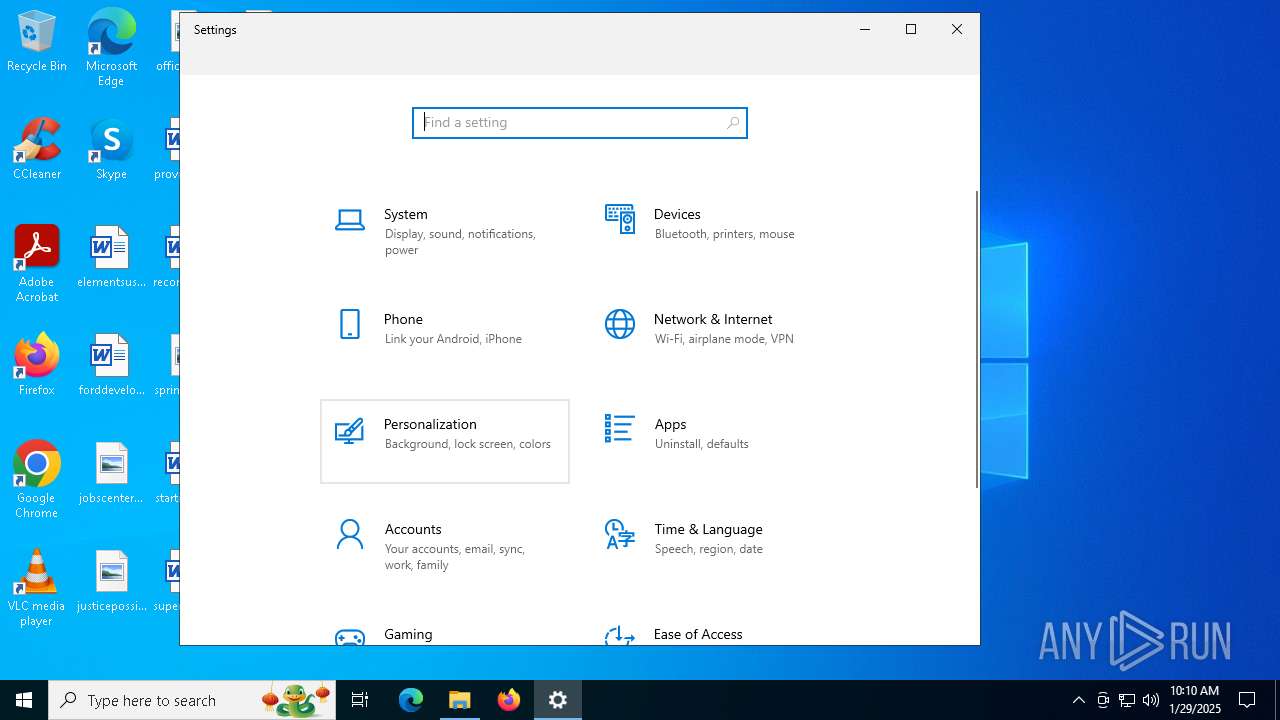
Task: Open Apps settings icon
Action: pos(620,429)
